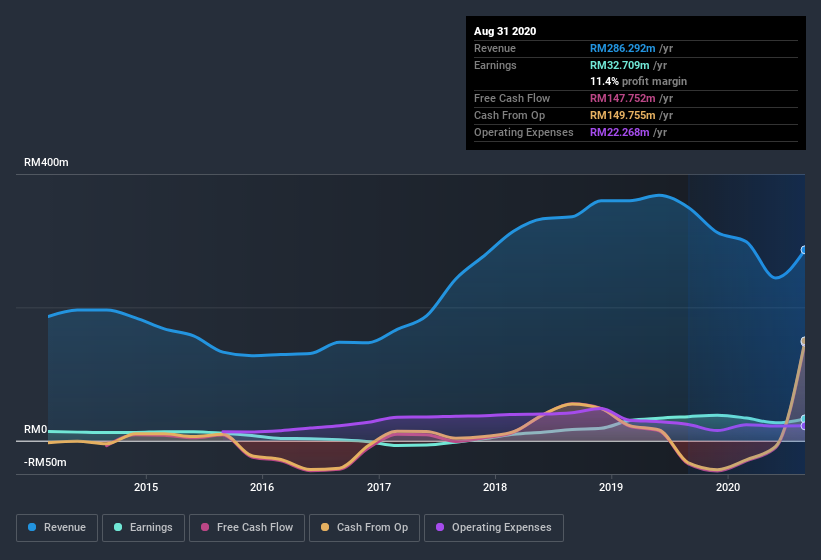Click the 2020 x-axis label
Screen dimensions: 821x560
point(728,487)
